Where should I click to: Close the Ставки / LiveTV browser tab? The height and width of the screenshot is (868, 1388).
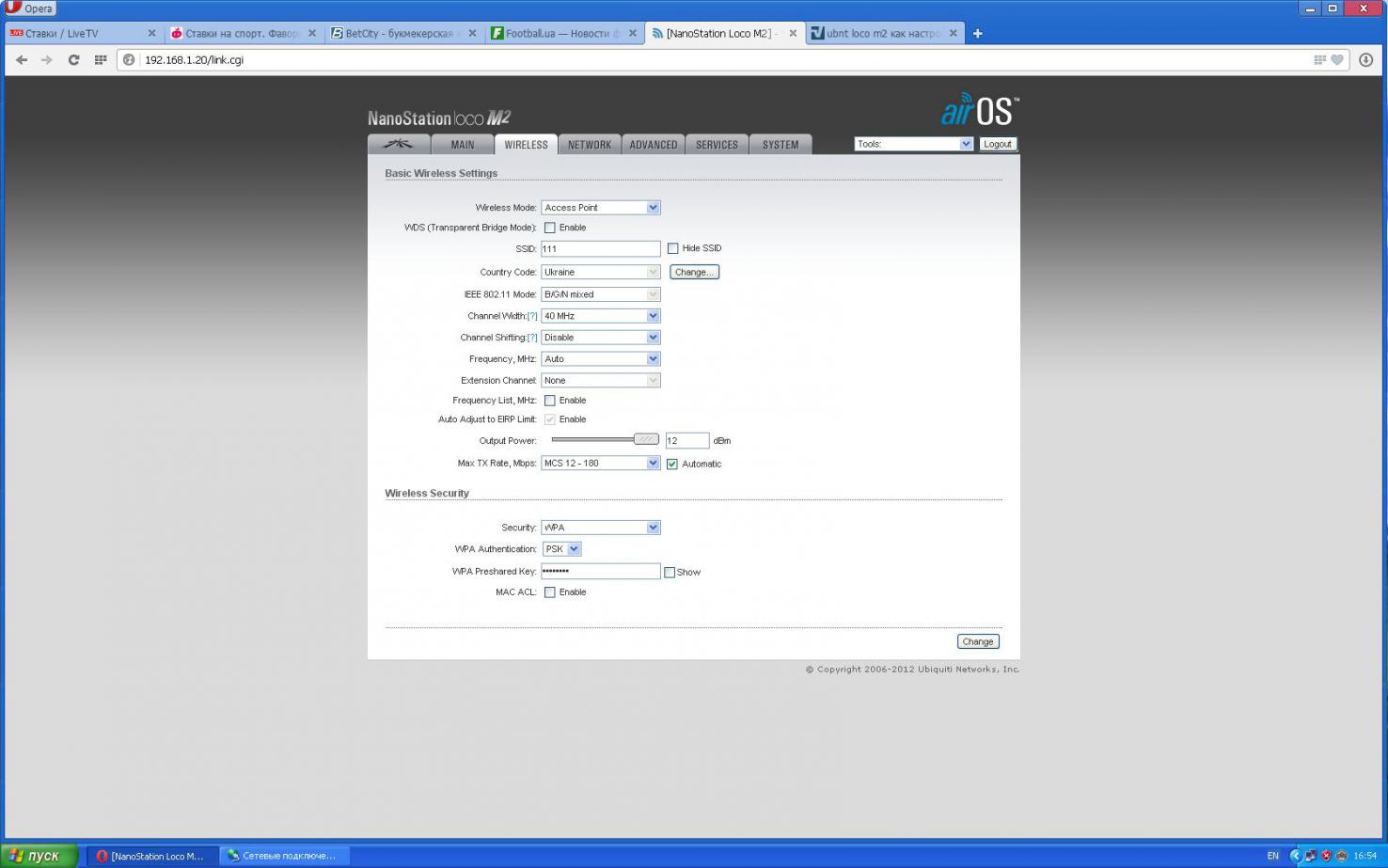151,33
